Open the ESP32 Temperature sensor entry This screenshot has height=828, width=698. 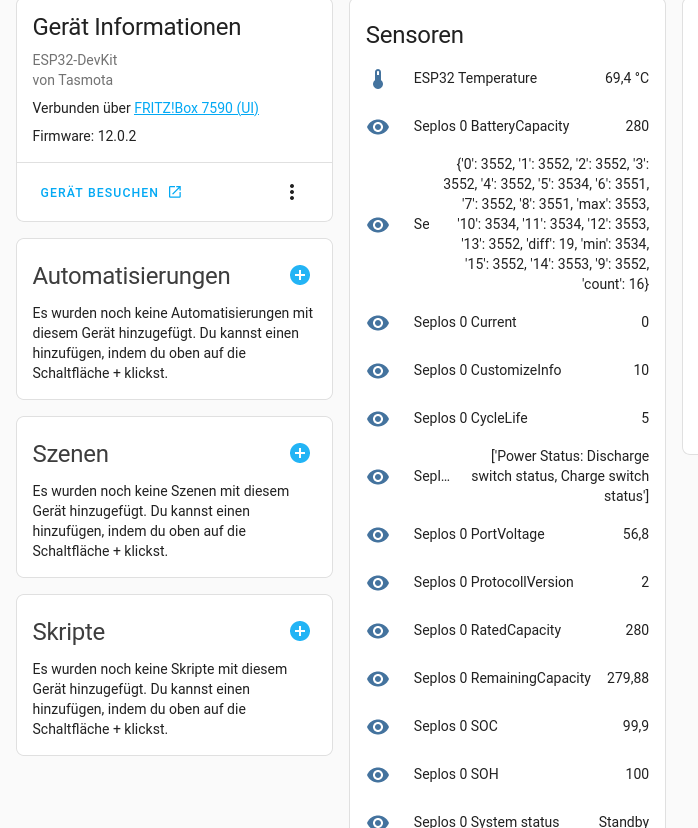[507, 79]
